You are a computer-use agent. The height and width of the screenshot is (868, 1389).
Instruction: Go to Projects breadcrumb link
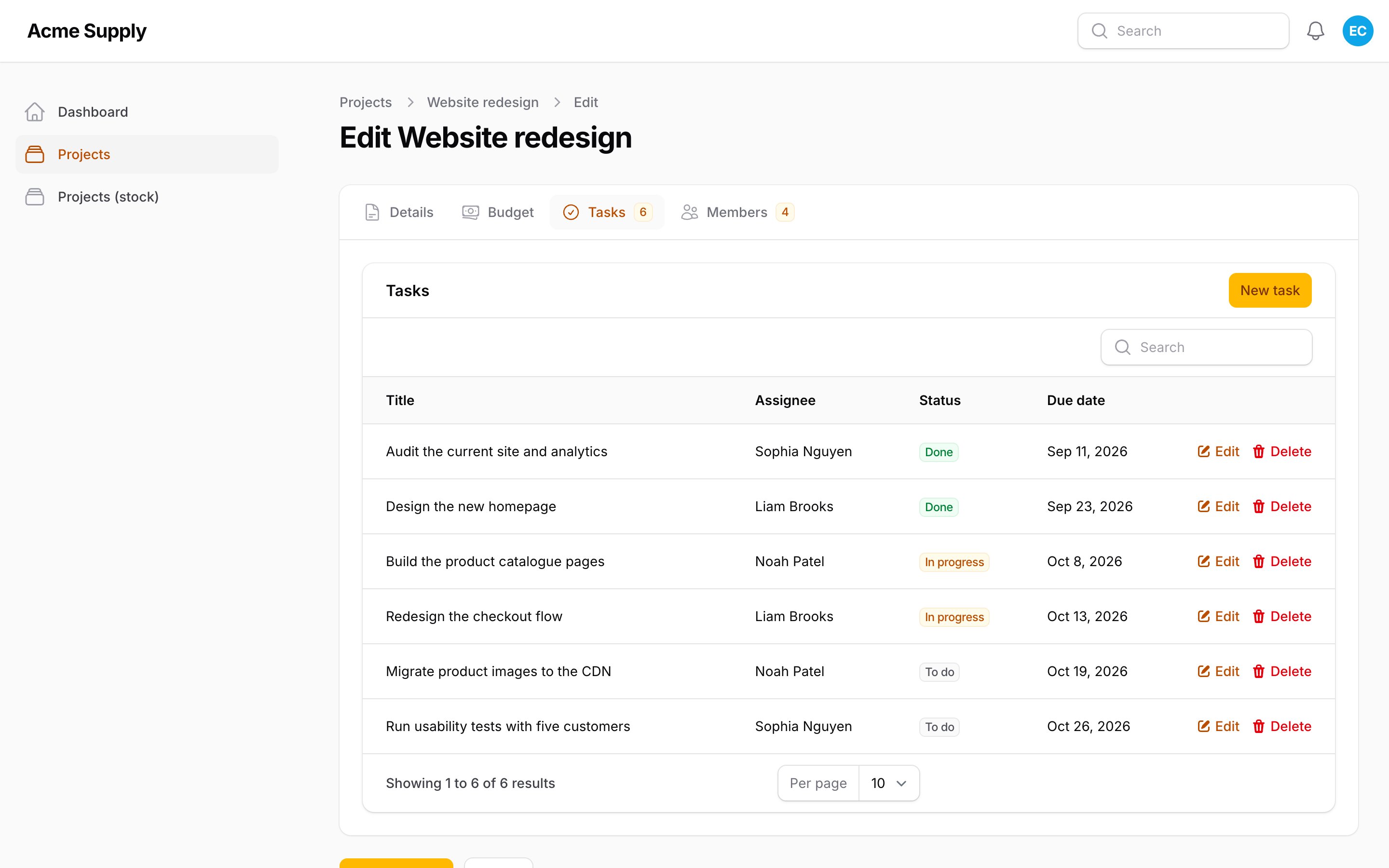[366, 102]
